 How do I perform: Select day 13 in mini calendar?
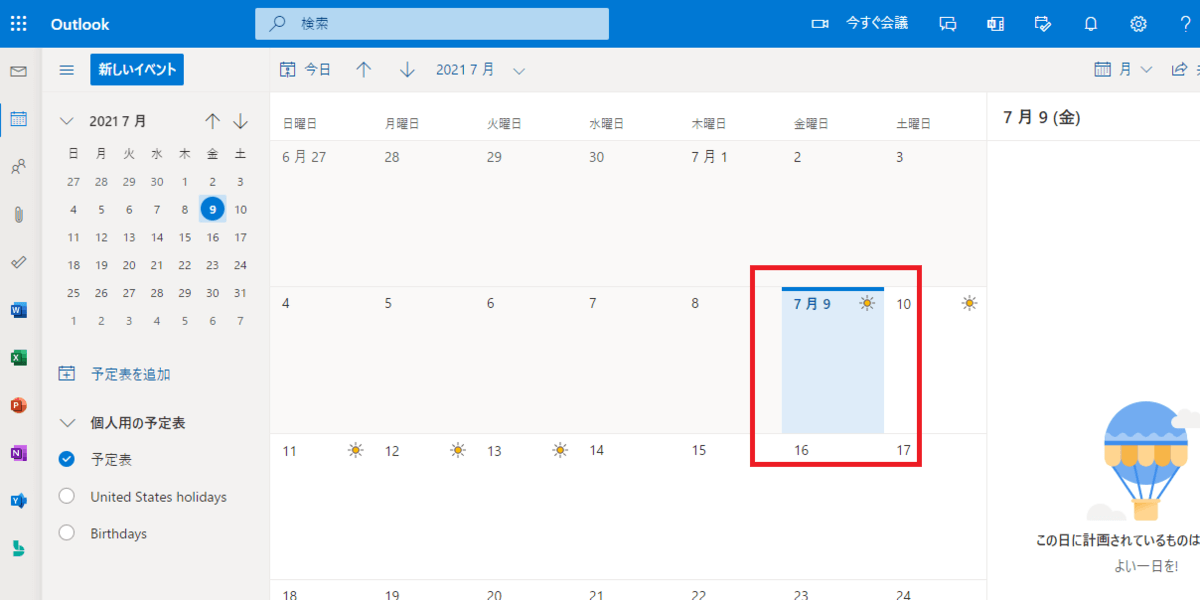[129, 237]
